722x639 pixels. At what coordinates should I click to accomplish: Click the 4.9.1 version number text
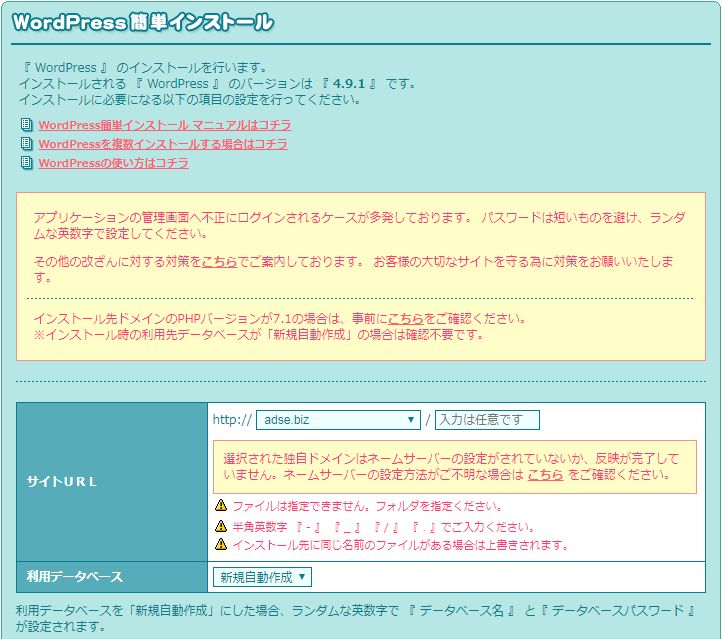coord(349,84)
